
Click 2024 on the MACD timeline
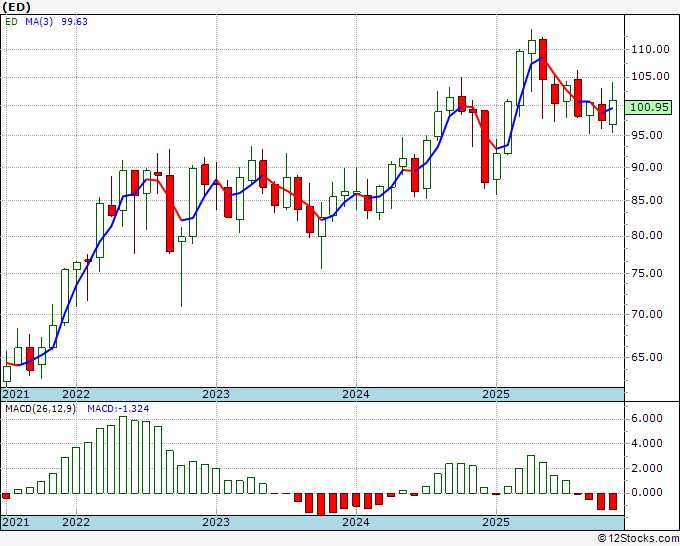[356, 522]
